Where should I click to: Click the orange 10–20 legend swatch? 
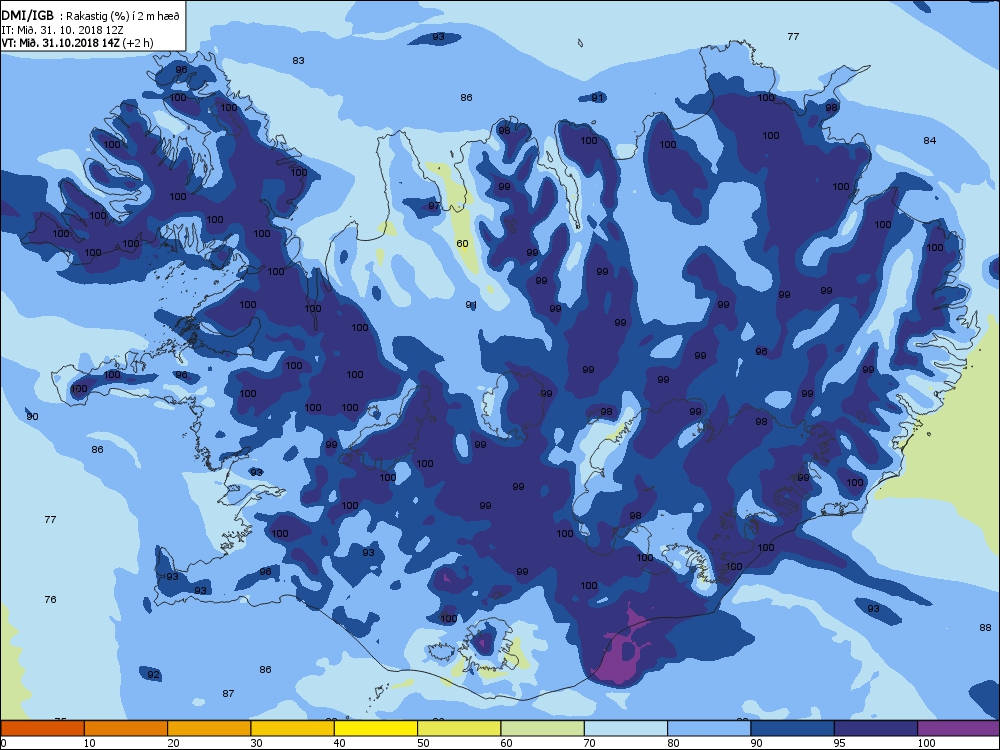point(126,728)
